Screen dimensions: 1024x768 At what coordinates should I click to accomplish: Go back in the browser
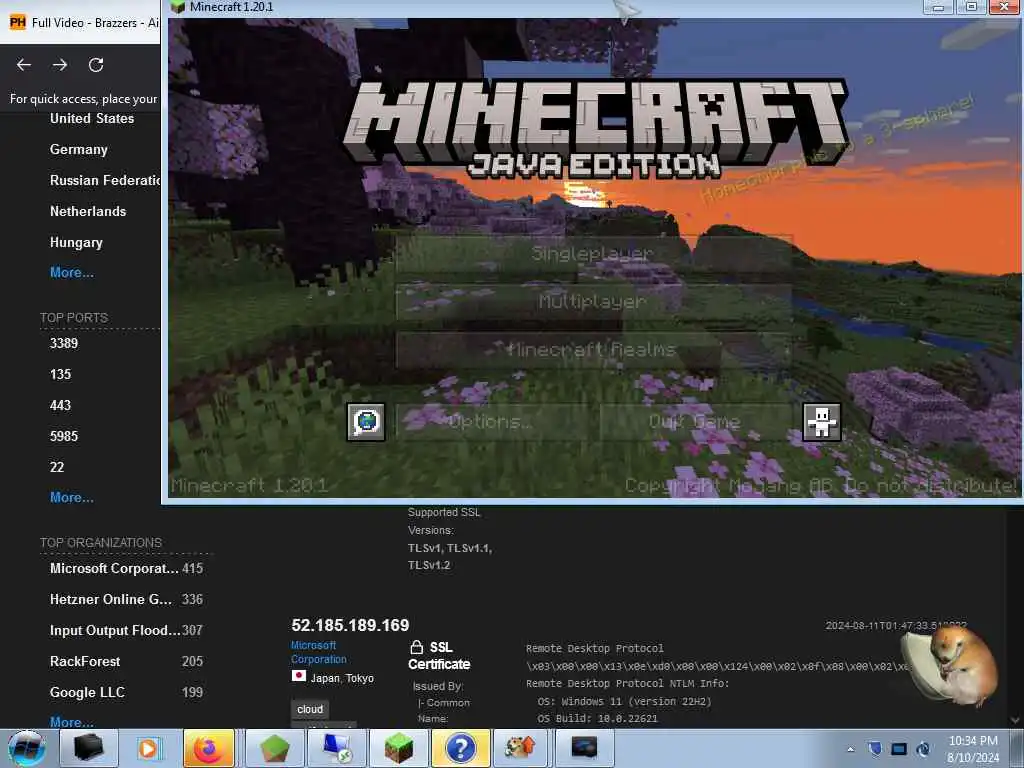pos(24,65)
